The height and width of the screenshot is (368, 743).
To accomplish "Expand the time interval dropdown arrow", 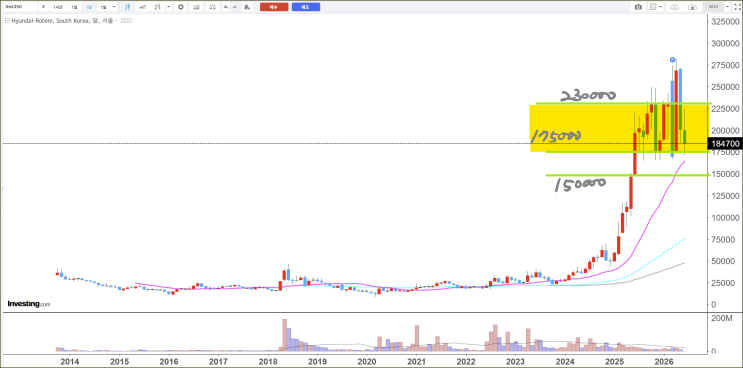I will pyautogui.click(x=114, y=7).
